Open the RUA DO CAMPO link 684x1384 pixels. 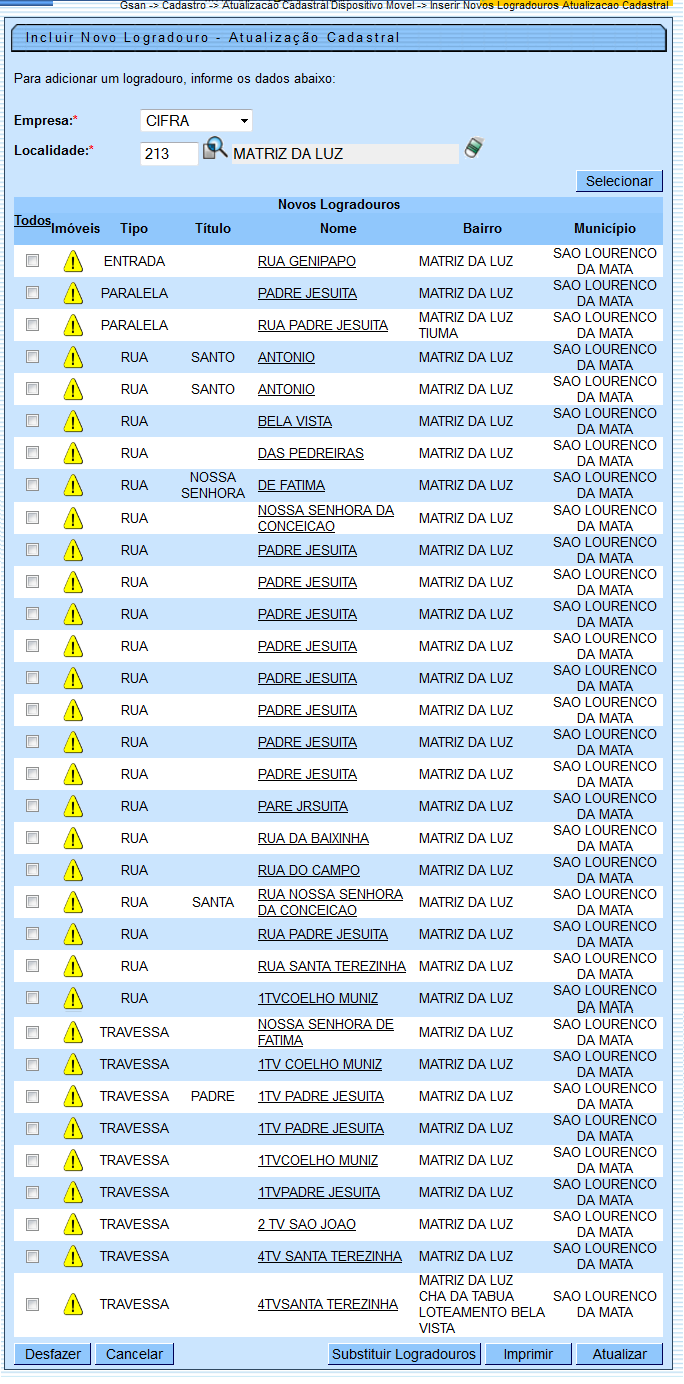tap(309, 870)
